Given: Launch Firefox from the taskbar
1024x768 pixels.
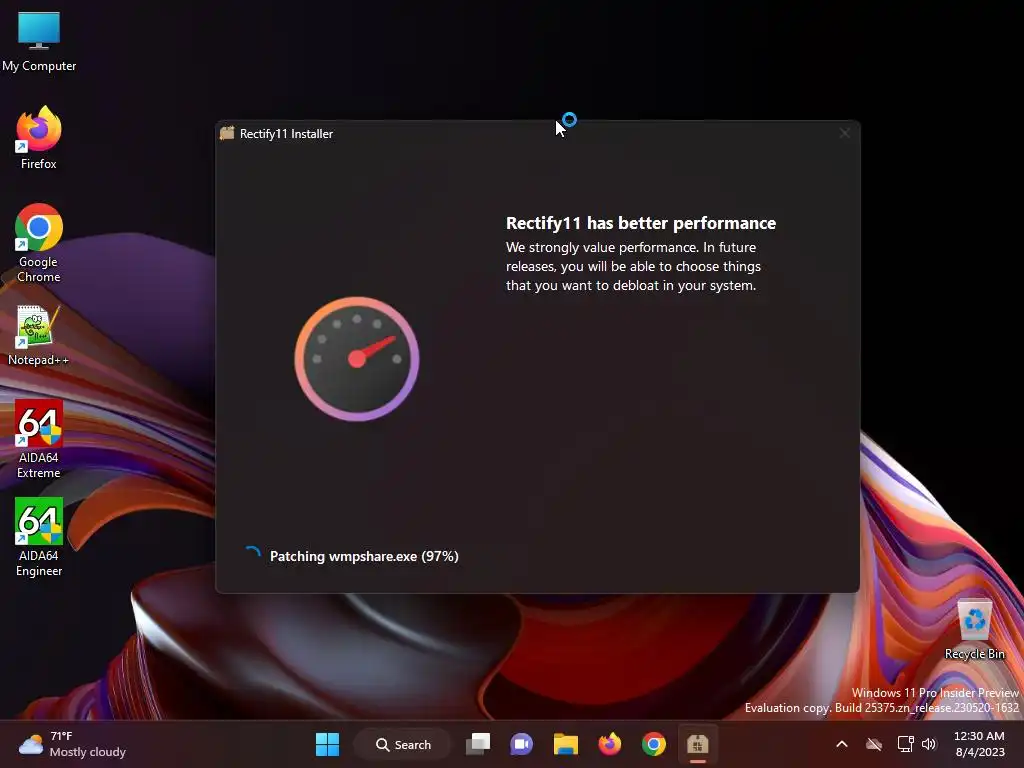Looking at the screenshot, I should [609, 744].
